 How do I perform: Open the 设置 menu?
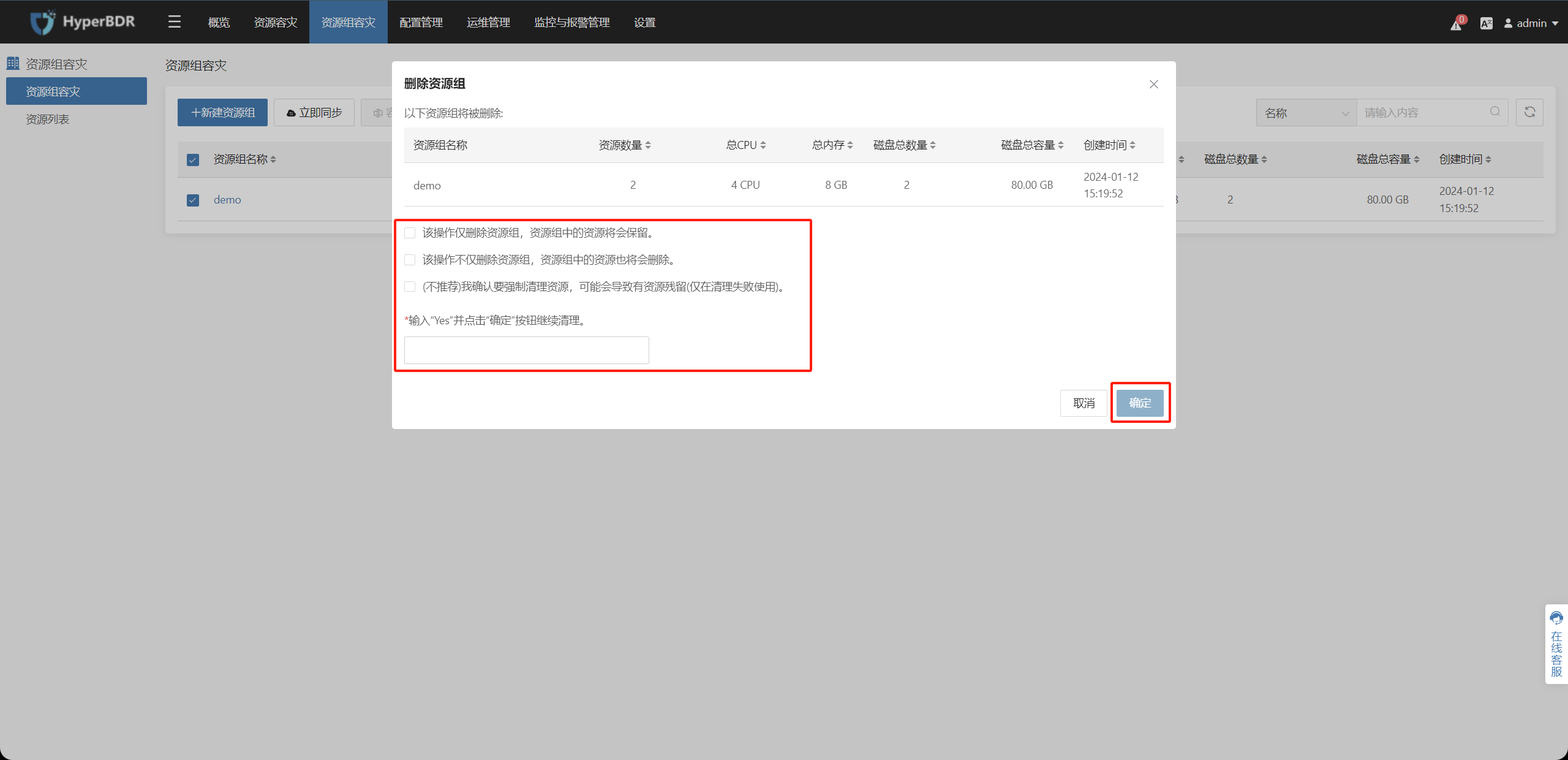[x=645, y=23]
